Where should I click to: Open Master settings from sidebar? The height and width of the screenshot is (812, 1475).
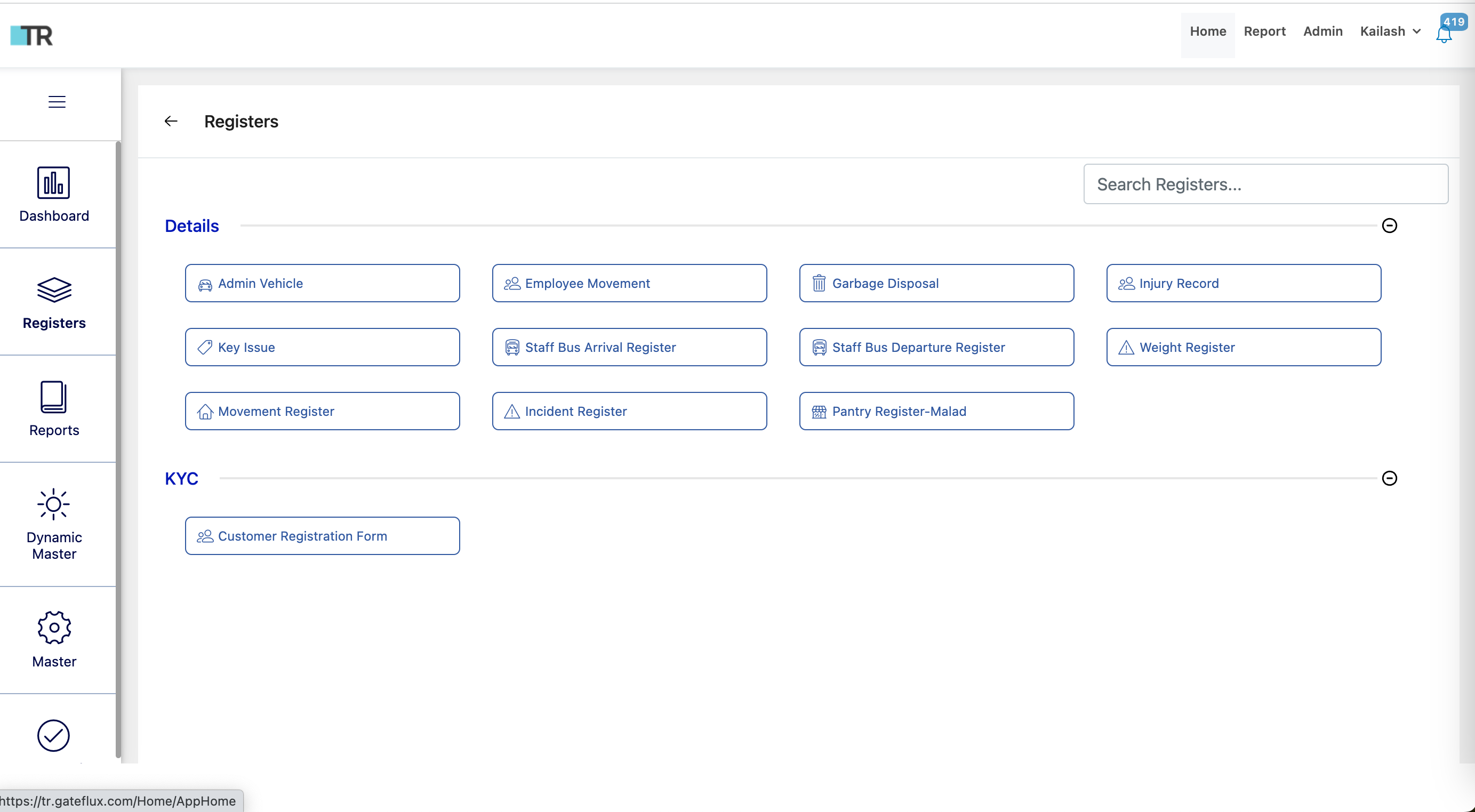(54, 639)
